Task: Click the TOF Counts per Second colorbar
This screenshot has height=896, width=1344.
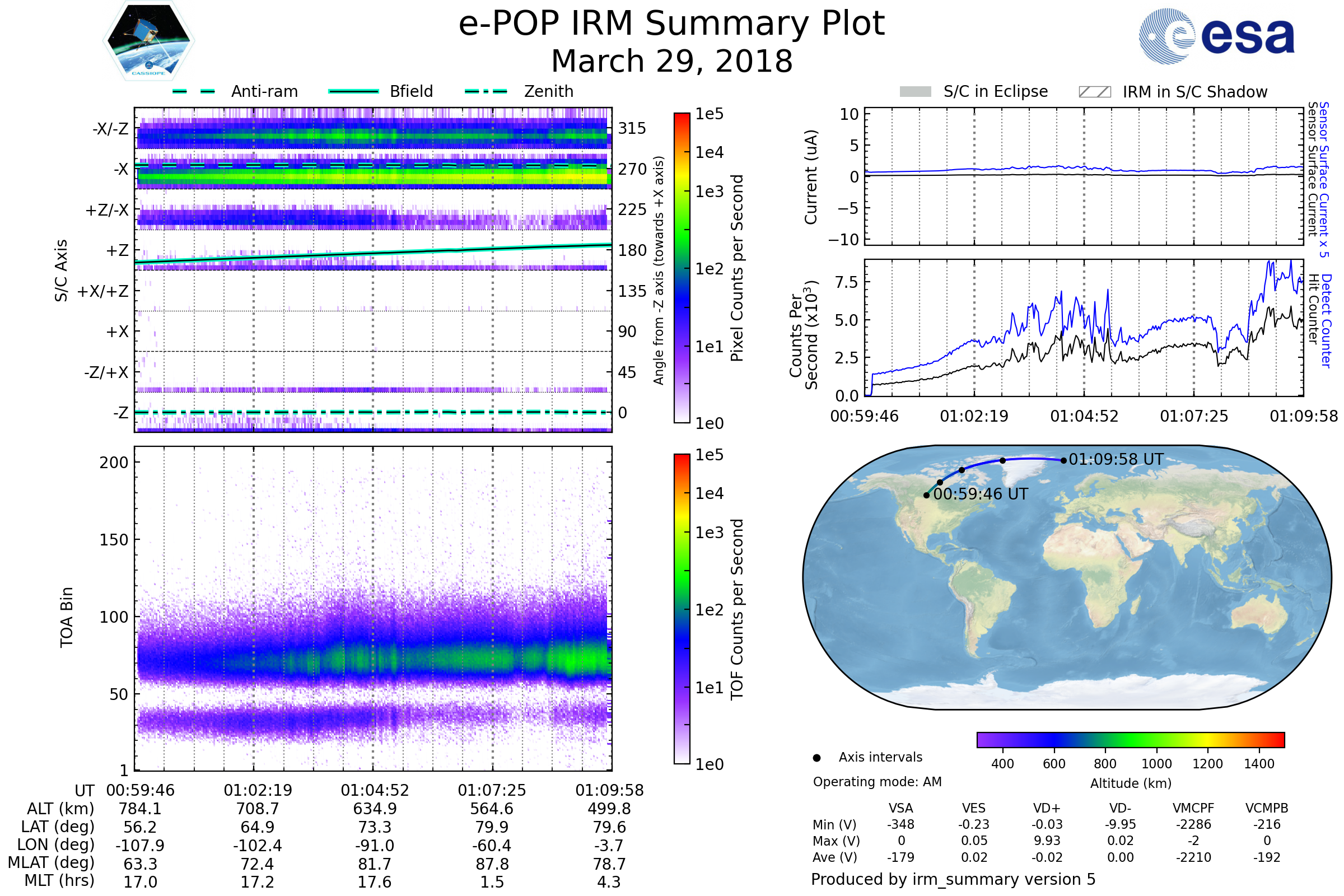Action: [x=682, y=609]
